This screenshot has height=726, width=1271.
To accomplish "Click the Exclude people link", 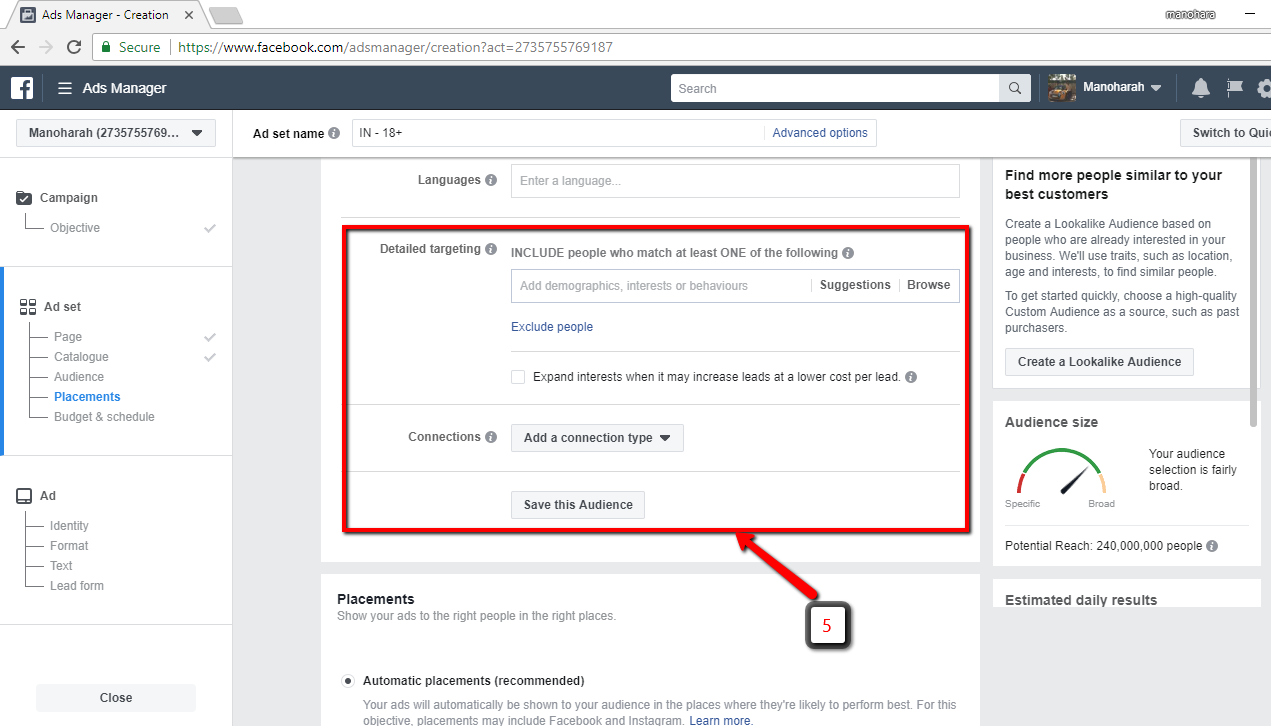I will point(552,327).
